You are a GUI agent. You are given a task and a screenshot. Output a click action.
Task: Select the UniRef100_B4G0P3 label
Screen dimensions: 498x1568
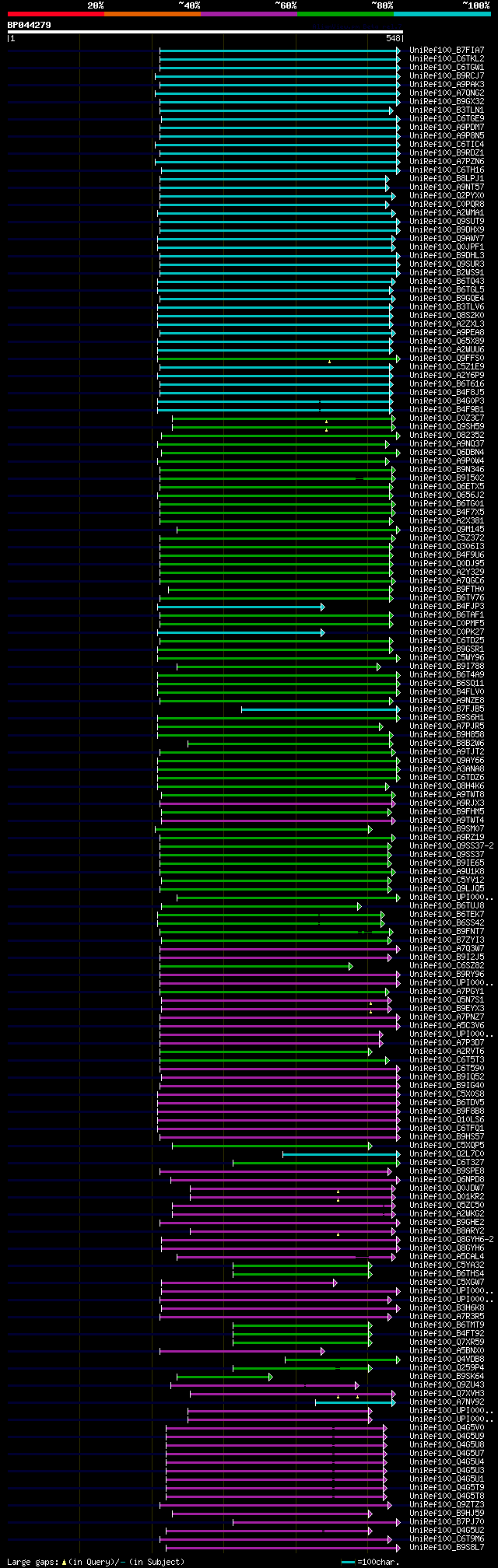pos(447,401)
